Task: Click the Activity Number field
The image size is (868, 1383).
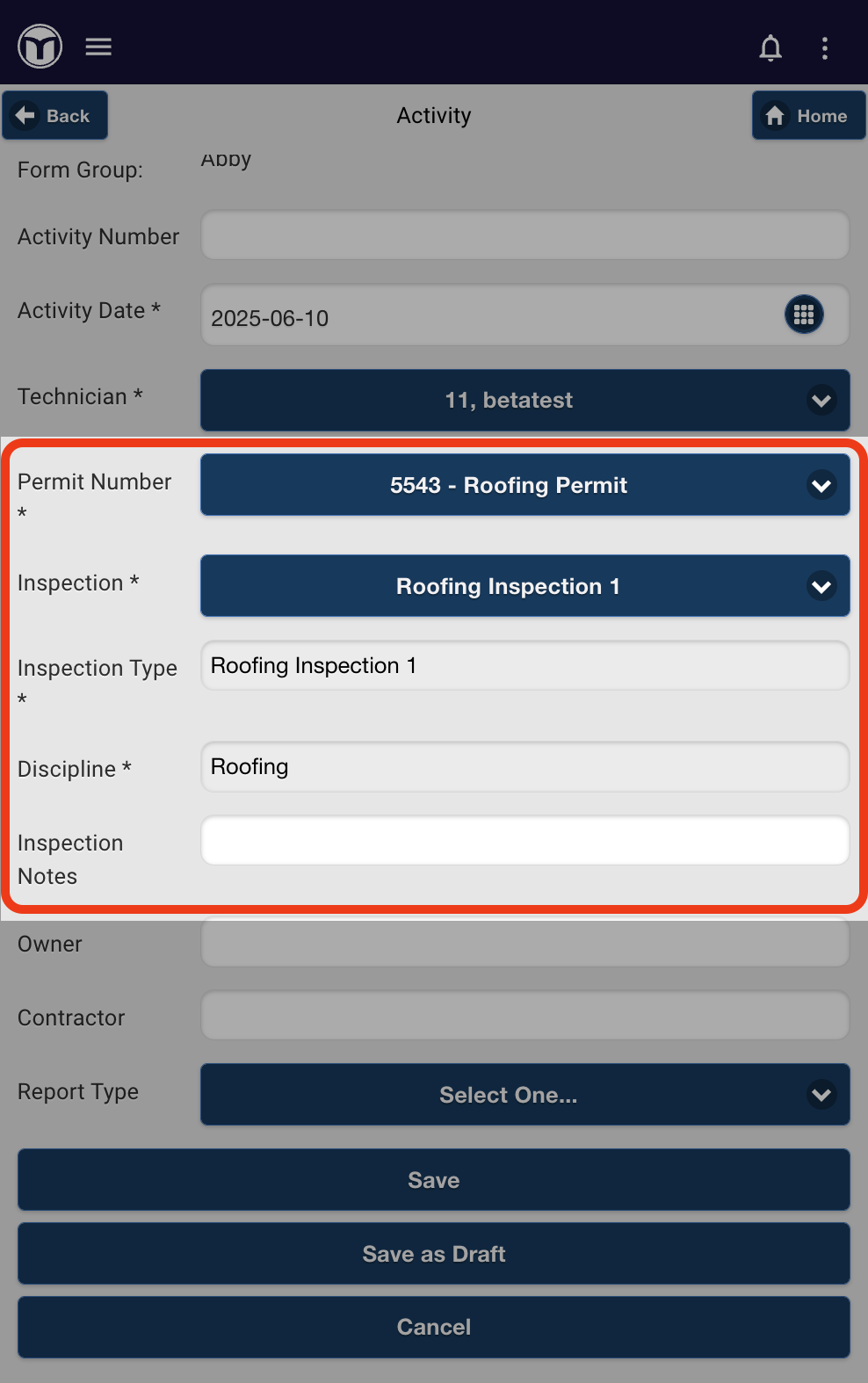Action: (525, 235)
